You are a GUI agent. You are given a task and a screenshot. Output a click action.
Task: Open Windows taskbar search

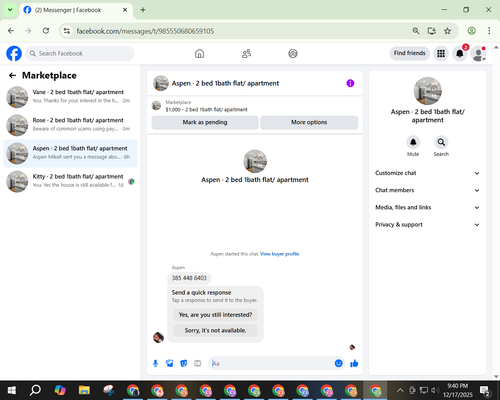tap(35, 390)
